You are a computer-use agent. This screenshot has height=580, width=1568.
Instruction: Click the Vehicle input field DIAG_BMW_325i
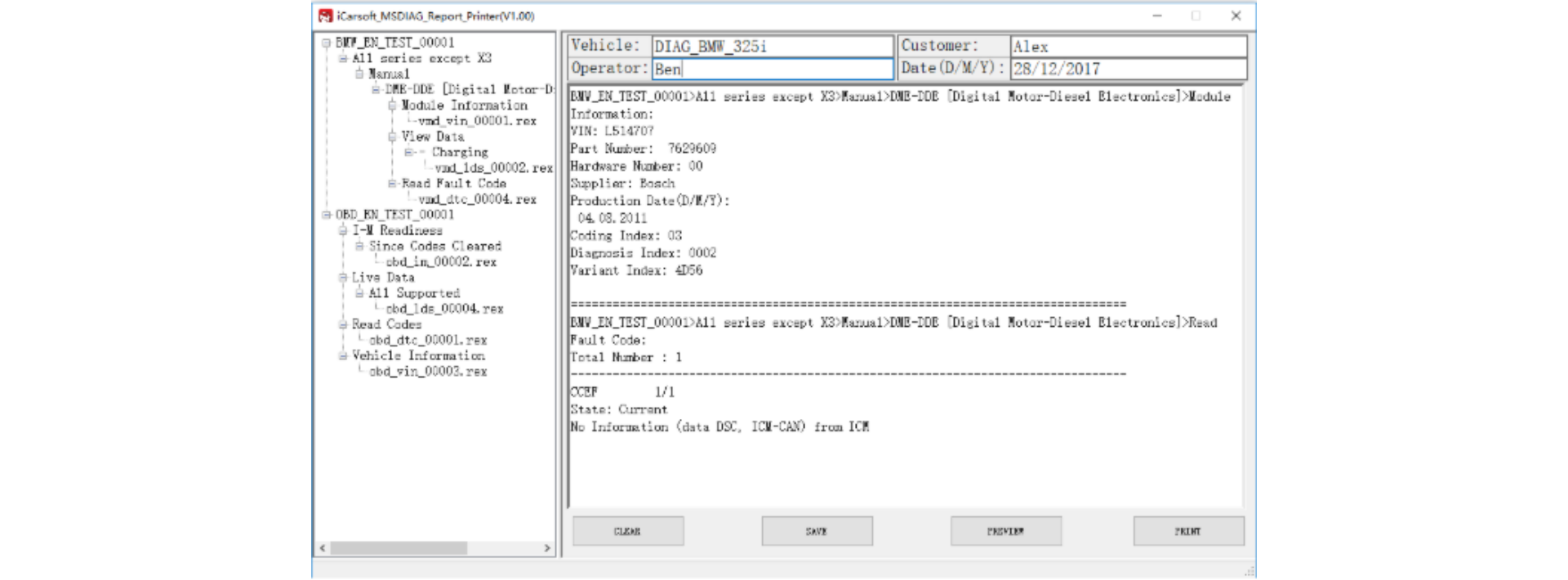click(x=772, y=46)
